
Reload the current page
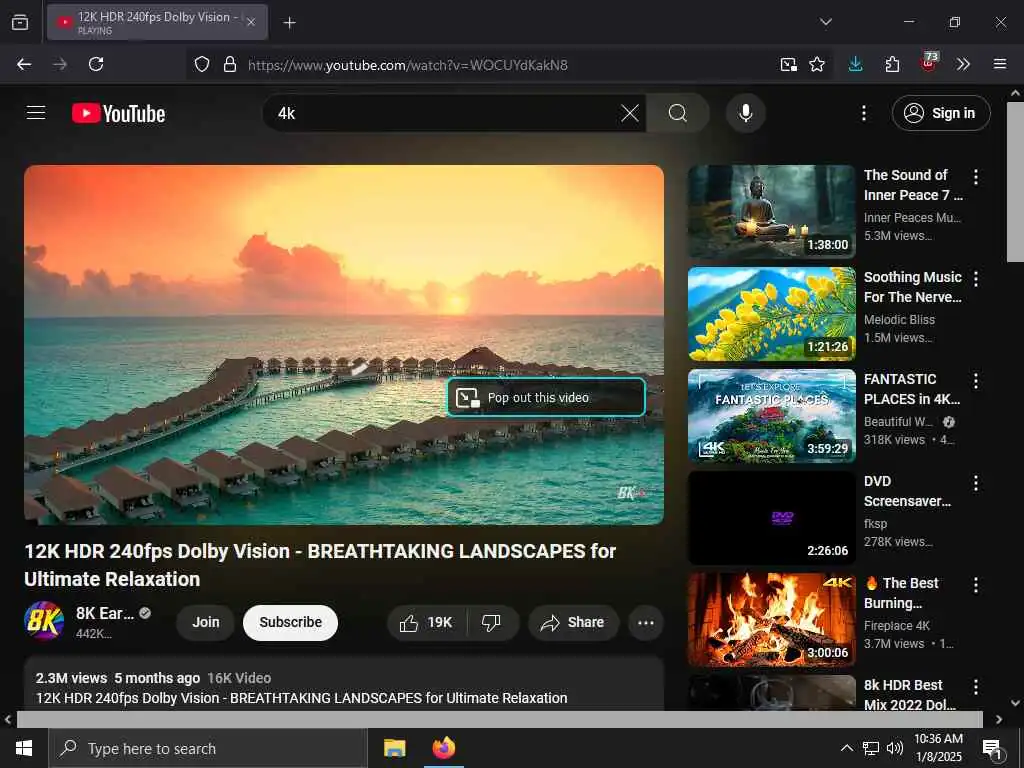tap(96, 64)
